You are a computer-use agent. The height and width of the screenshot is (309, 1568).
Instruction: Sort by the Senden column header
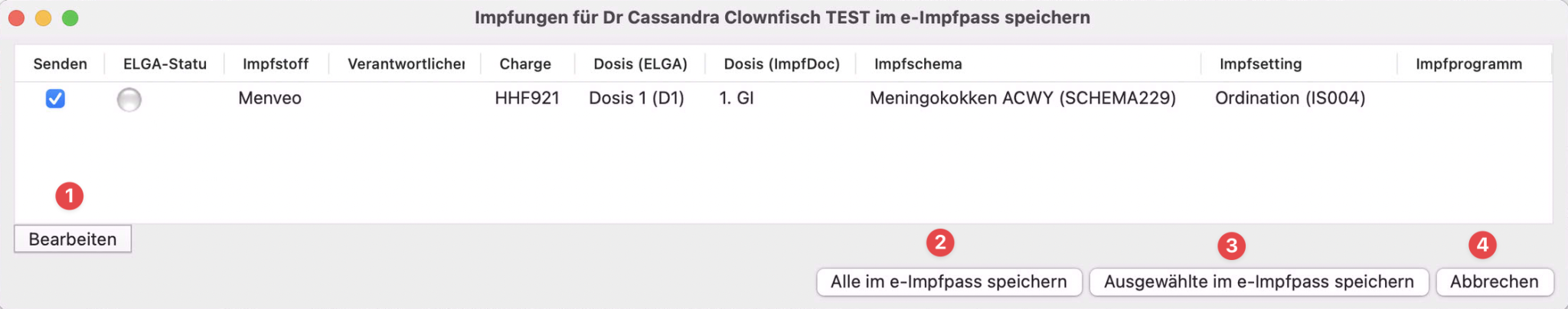pos(60,64)
